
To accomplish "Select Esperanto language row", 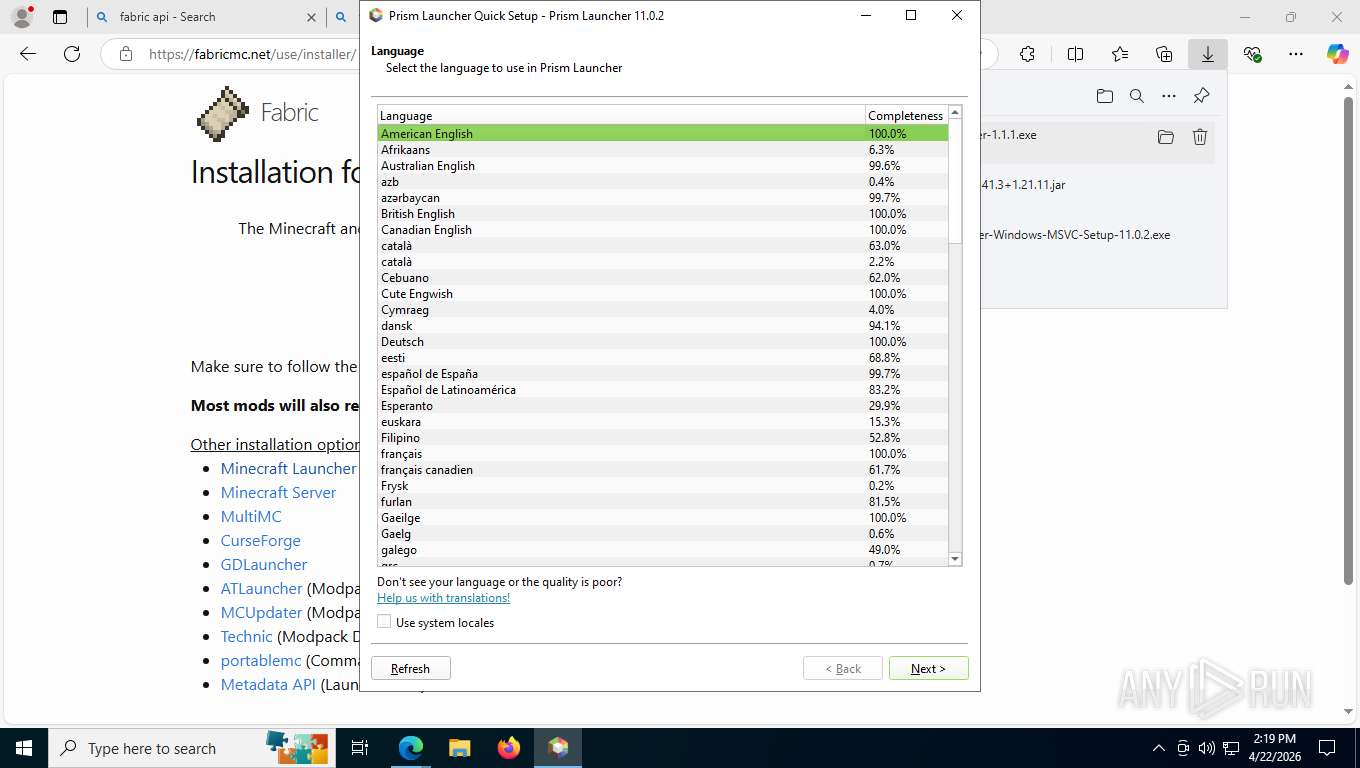I will (662, 405).
